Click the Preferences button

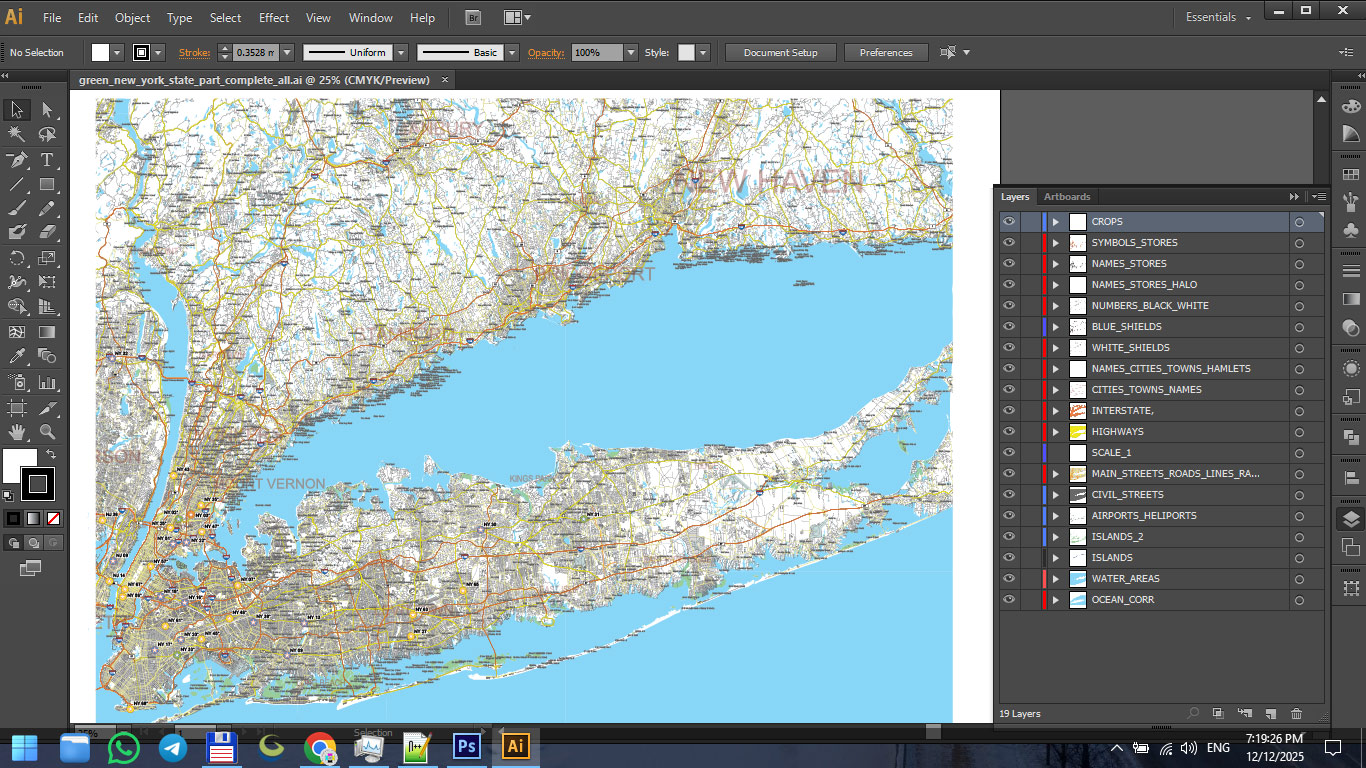click(886, 53)
